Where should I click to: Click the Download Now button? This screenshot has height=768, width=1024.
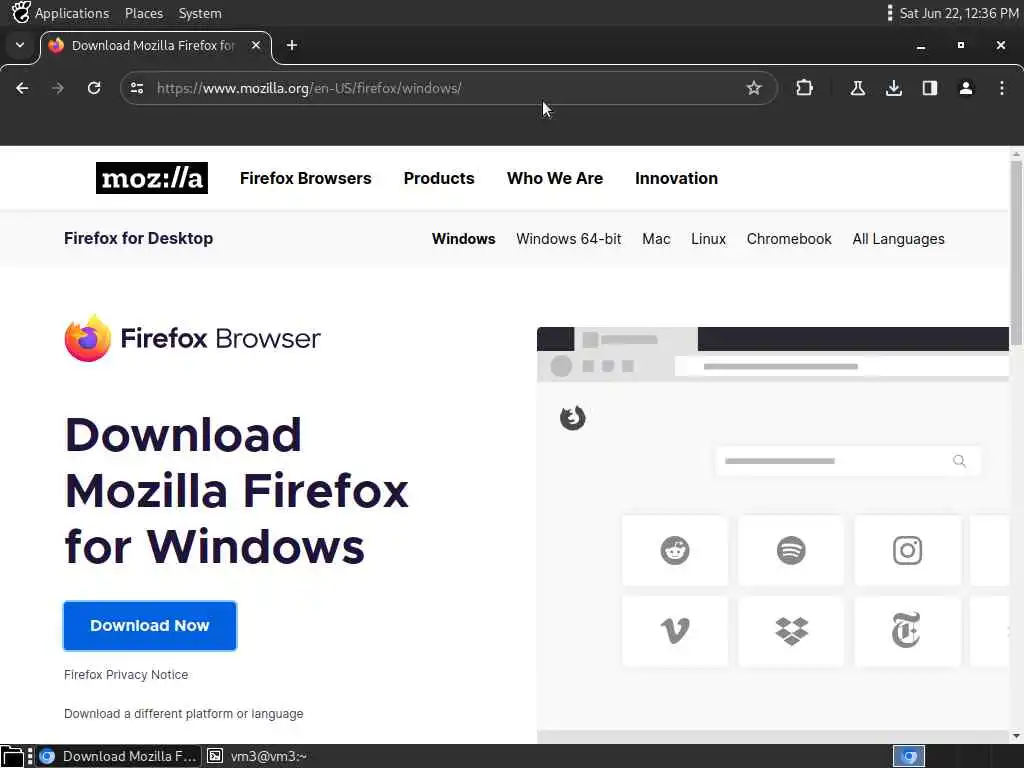coord(150,626)
